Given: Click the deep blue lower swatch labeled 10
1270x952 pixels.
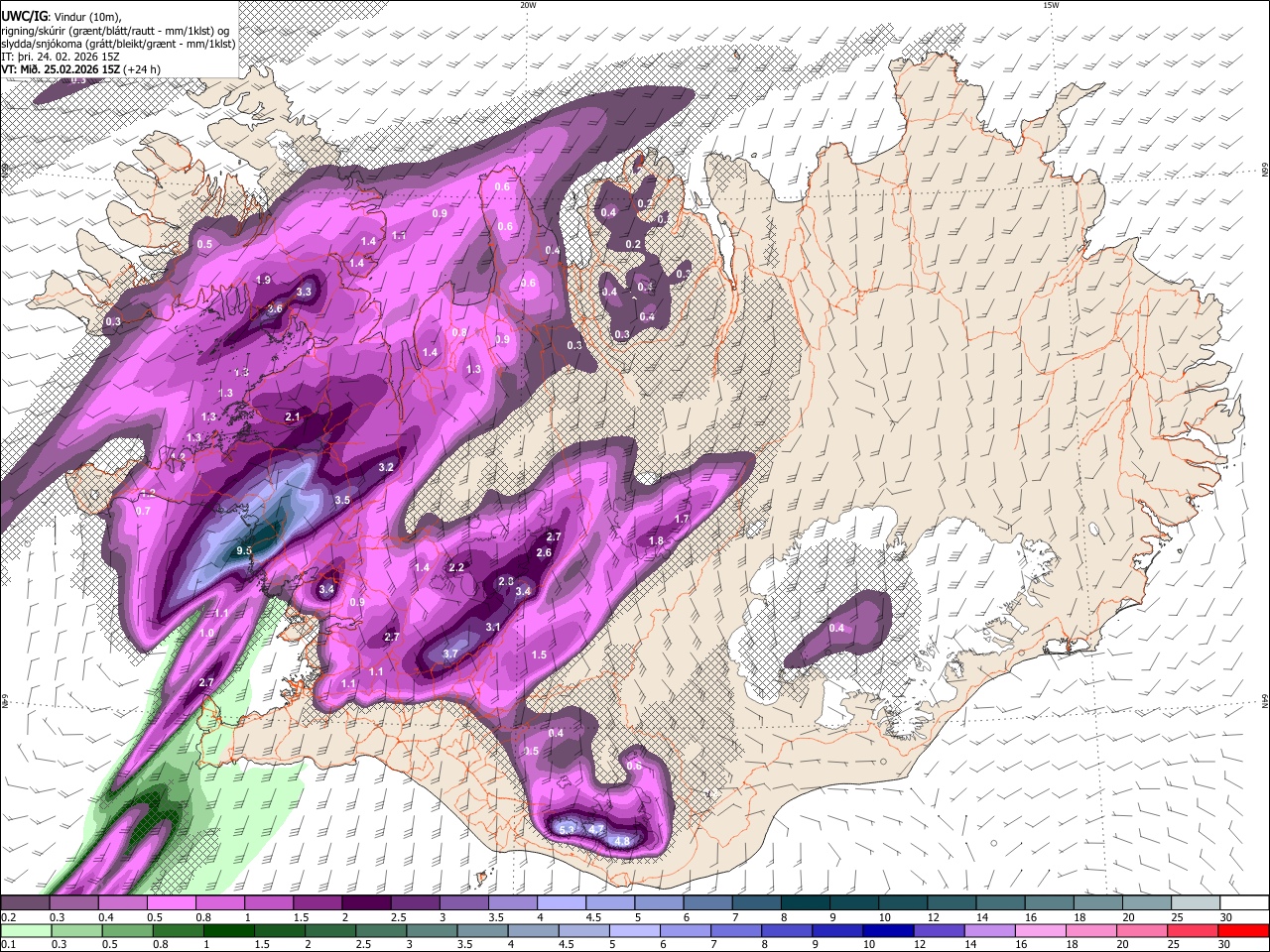Looking at the screenshot, I should coord(887,930).
